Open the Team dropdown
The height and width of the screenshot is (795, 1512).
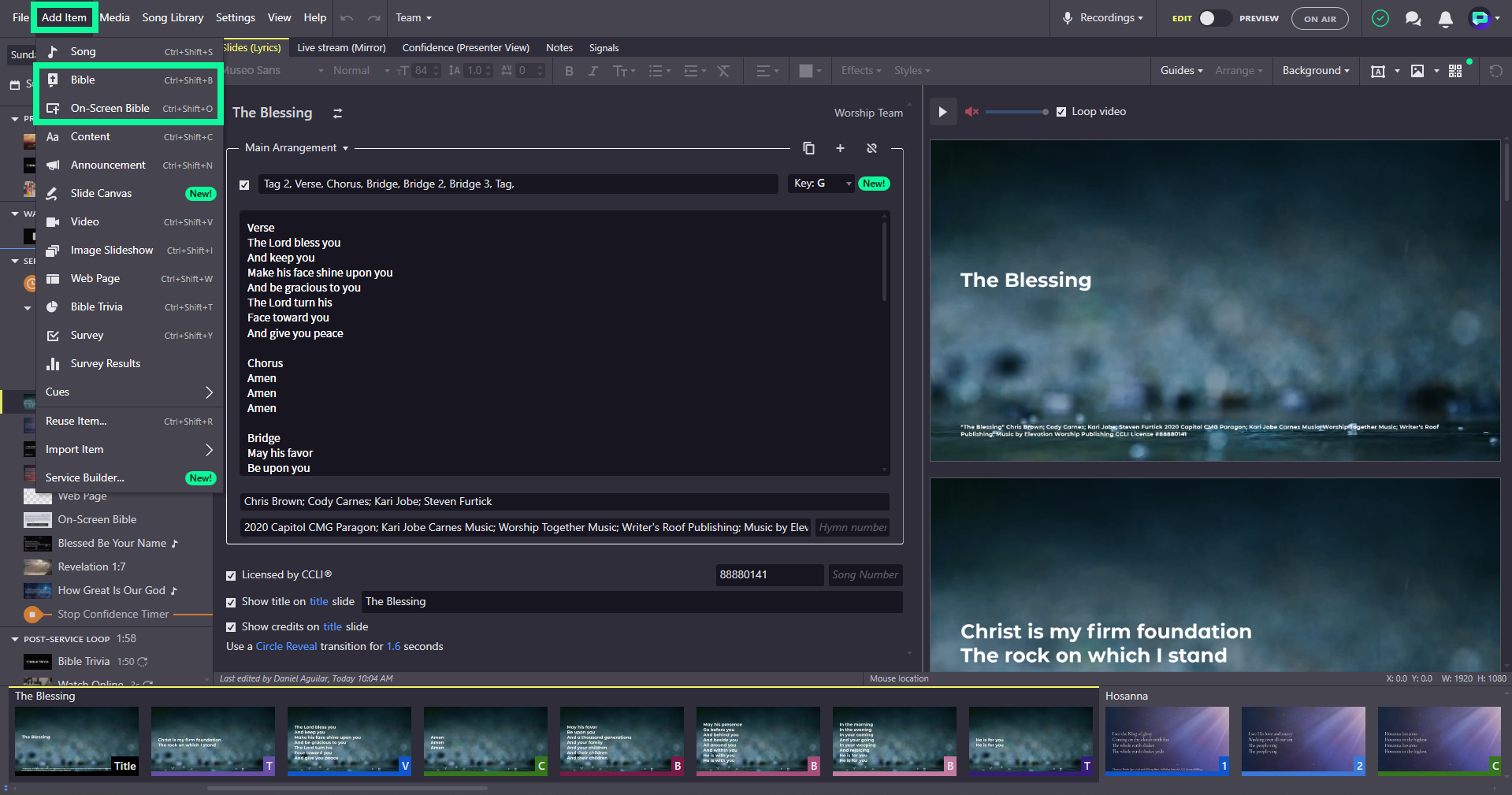tap(414, 18)
